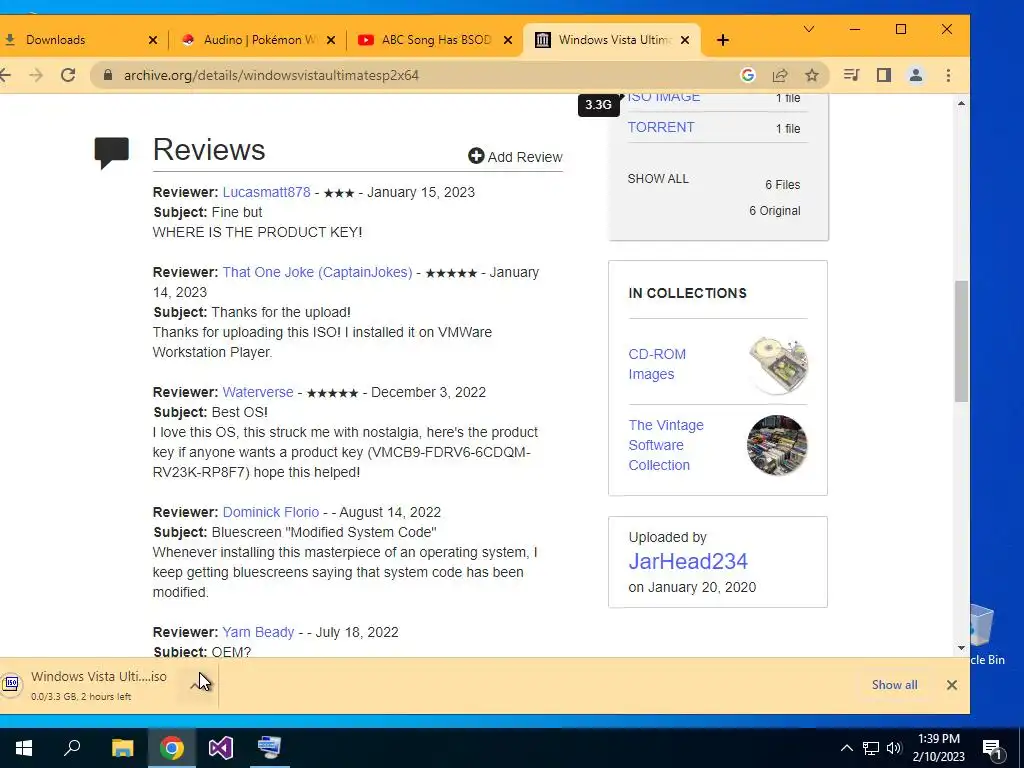The height and width of the screenshot is (768, 1024).
Task: Share this page icon
Action: coord(780,75)
